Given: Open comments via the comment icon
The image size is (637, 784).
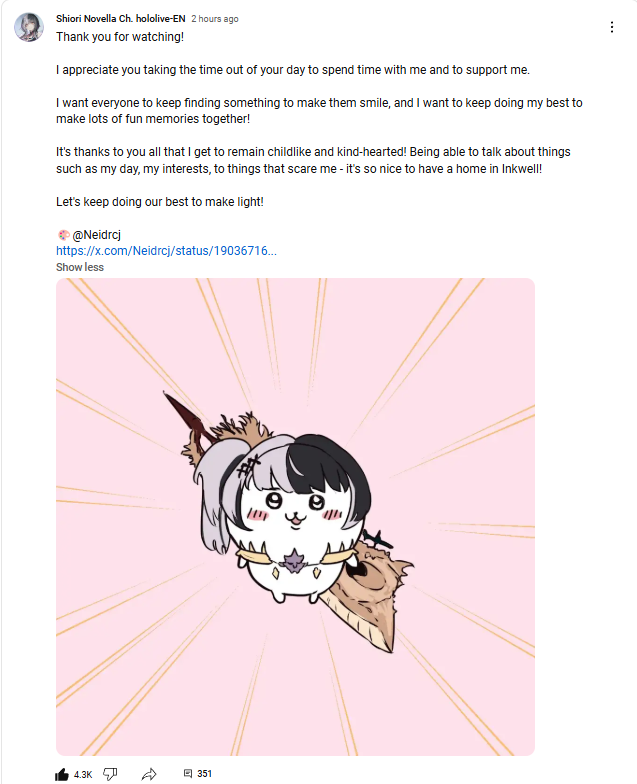Looking at the screenshot, I should pyautogui.click(x=188, y=774).
